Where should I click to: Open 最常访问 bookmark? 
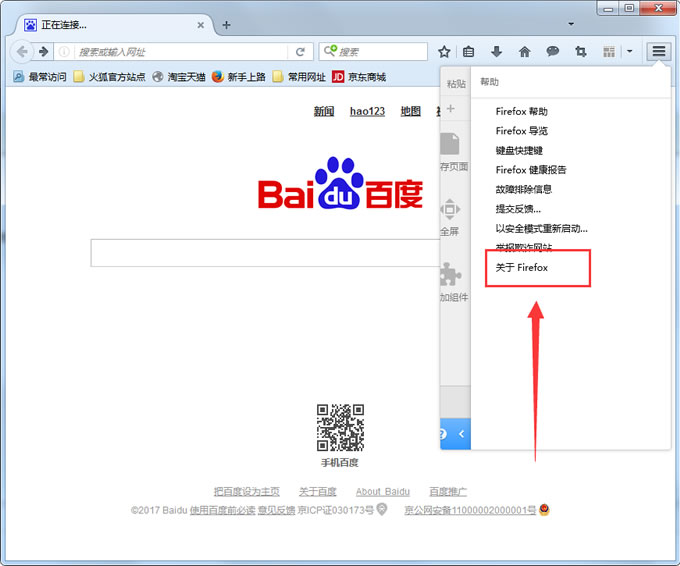point(39,77)
